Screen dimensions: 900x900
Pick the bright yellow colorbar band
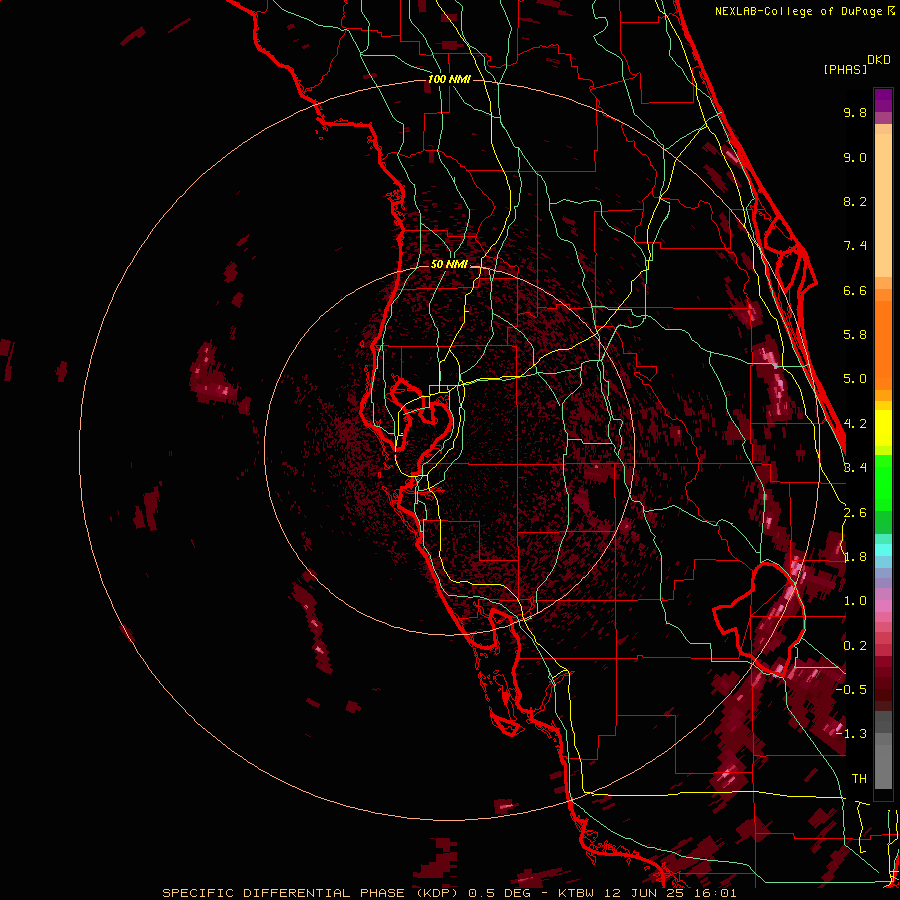883,428
